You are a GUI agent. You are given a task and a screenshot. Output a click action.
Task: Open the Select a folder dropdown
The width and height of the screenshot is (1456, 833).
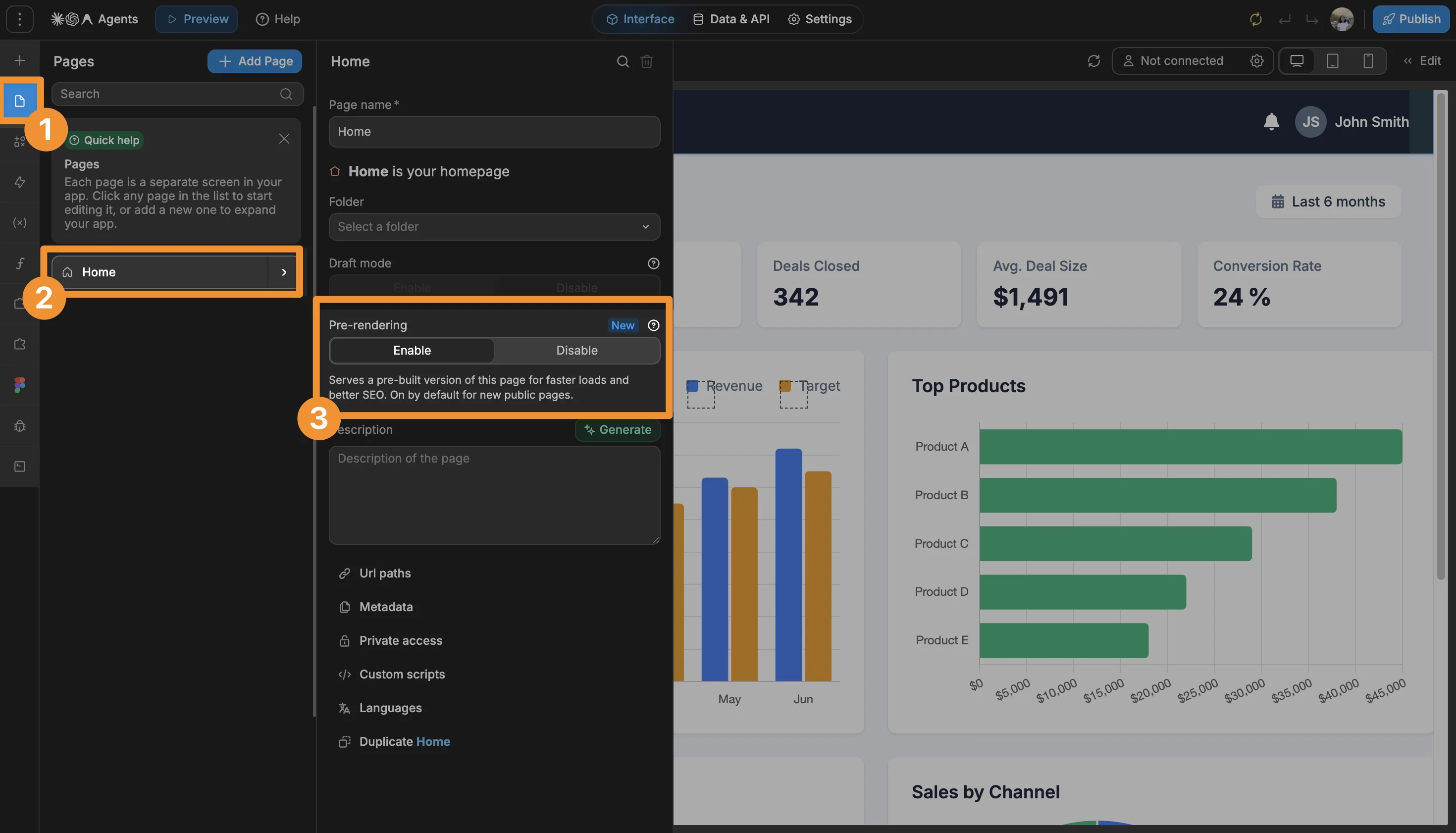[494, 226]
